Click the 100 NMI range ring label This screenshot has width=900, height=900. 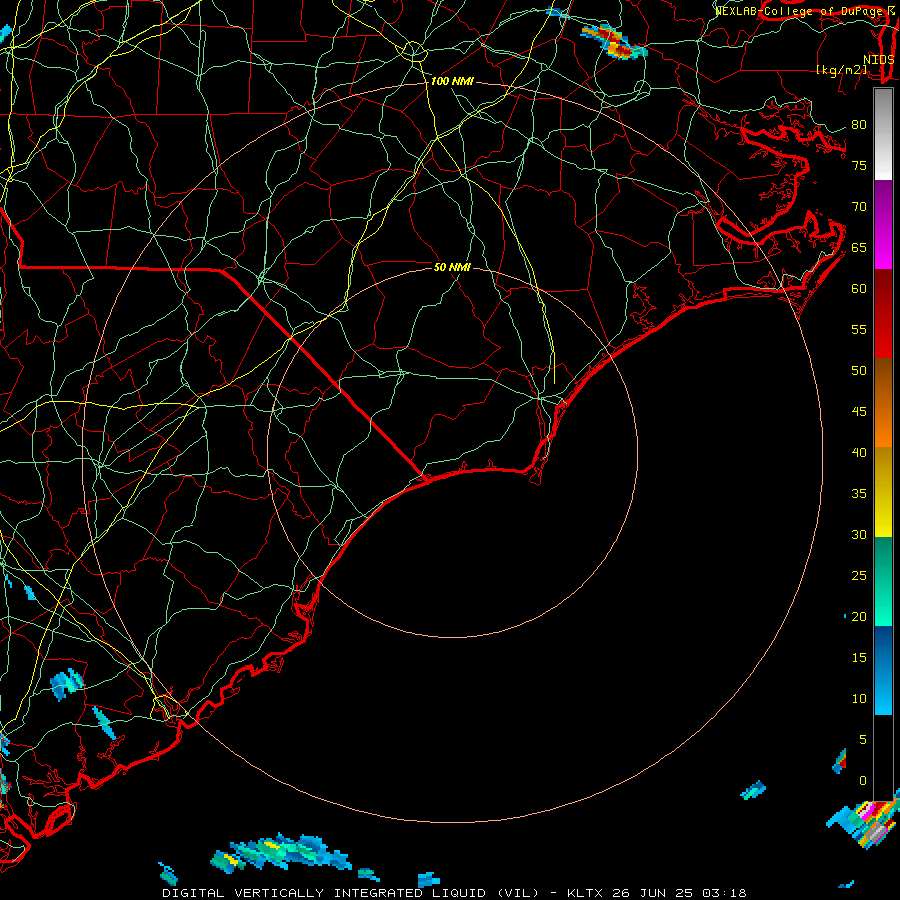[x=452, y=82]
